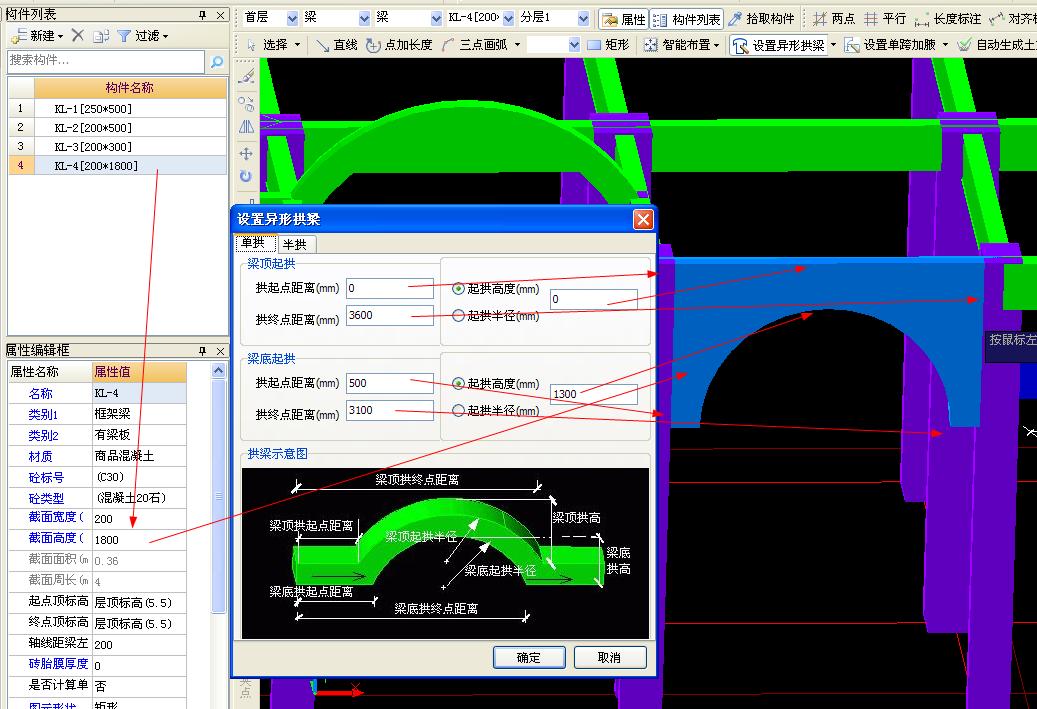Select 起拱半径 radio under 梁底起拱
Screen dimensions: 1037x709
[459, 410]
